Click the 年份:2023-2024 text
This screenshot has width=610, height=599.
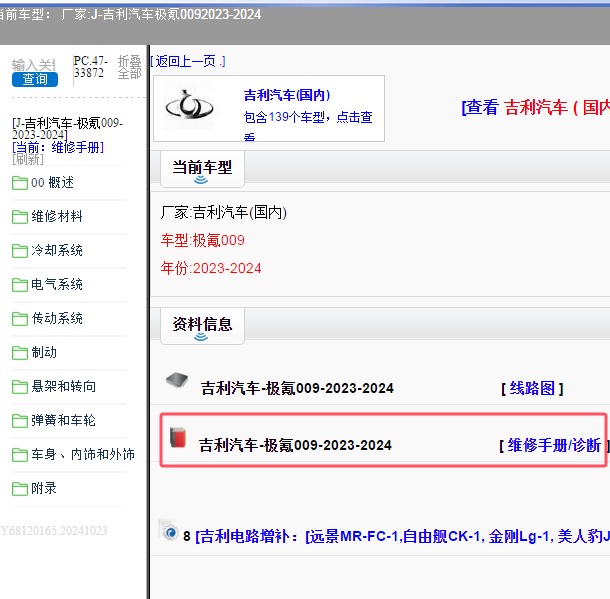pos(211,268)
